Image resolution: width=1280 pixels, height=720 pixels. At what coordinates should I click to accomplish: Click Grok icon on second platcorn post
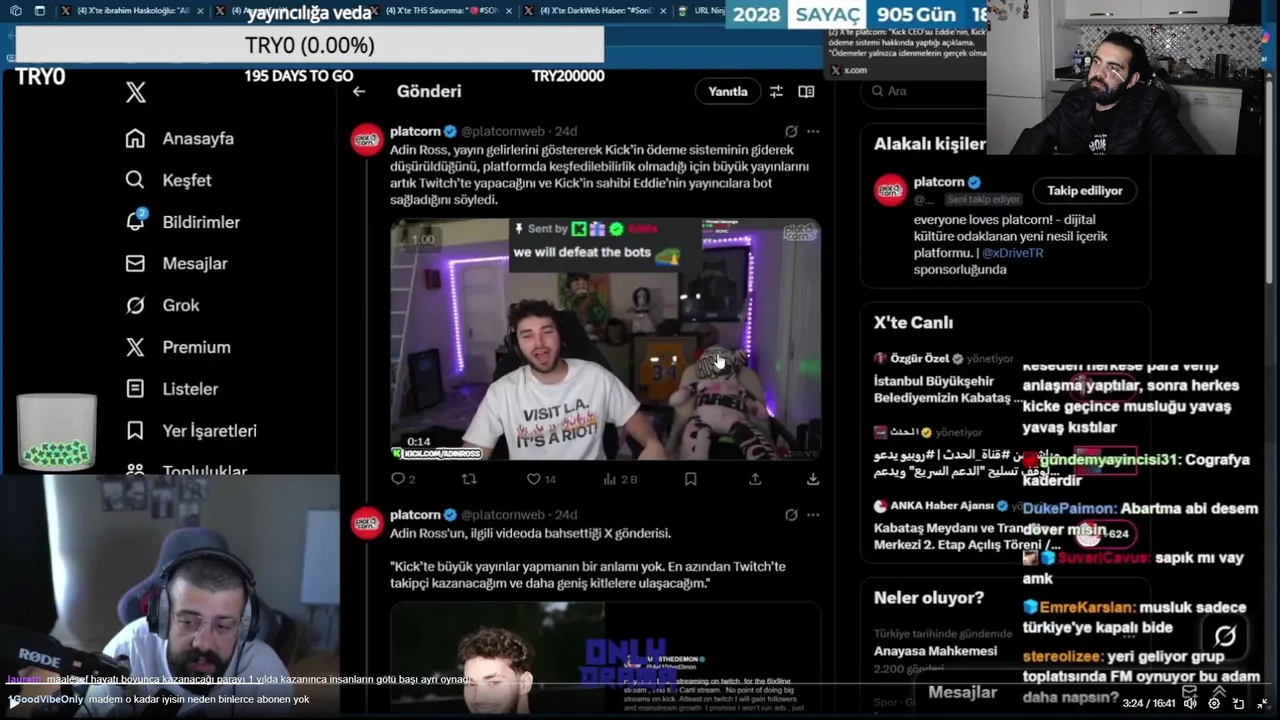[x=791, y=514]
